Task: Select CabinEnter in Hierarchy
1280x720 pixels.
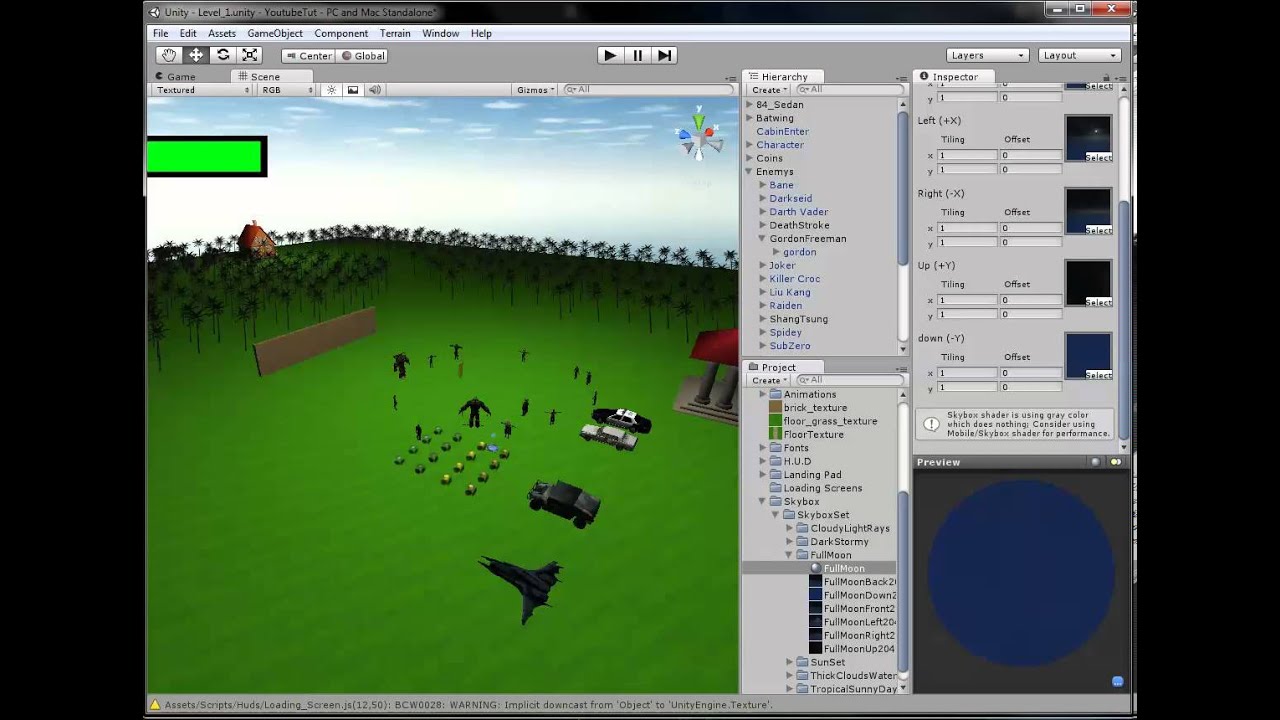Action: coord(782,131)
